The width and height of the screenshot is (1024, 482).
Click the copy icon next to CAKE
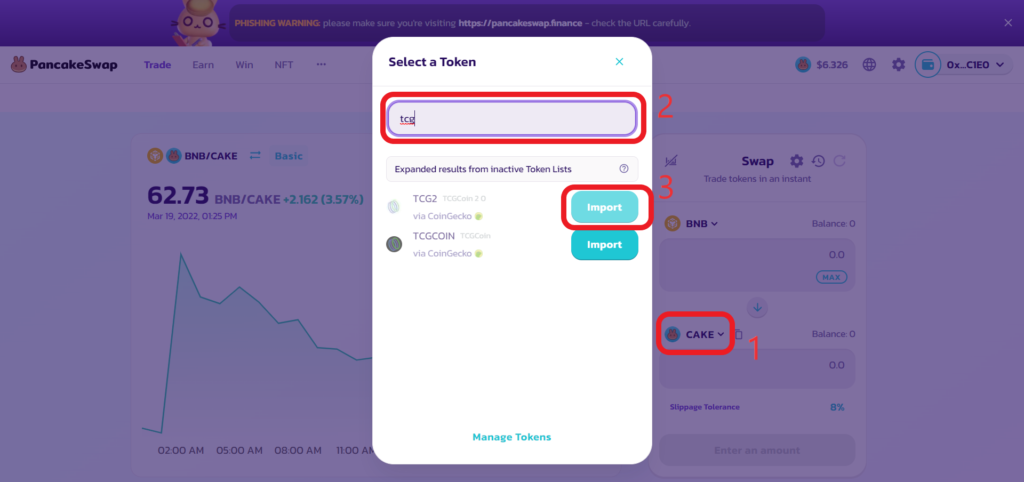pos(739,334)
